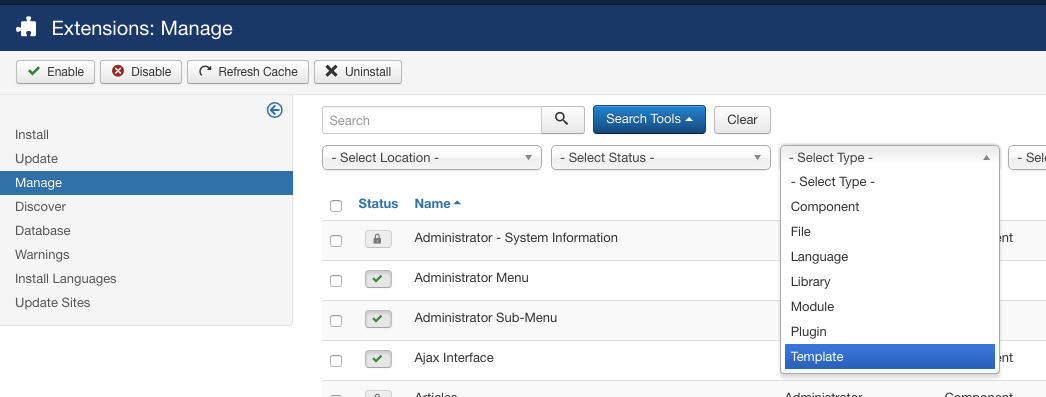Click the Clear filters button
Image resolution: width=1046 pixels, height=397 pixels.
tap(742, 119)
